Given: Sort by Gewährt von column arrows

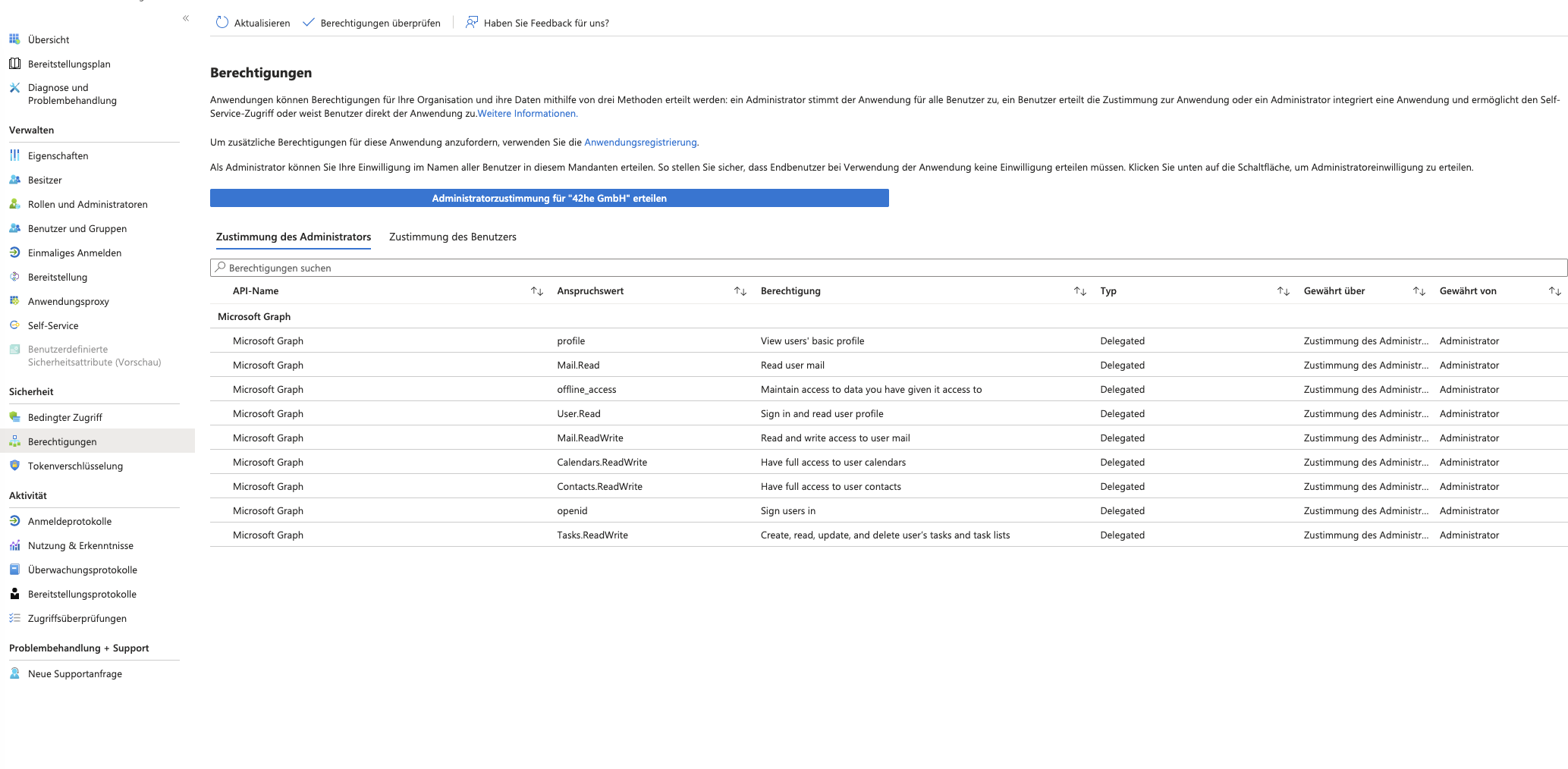Looking at the screenshot, I should (1555, 291).
